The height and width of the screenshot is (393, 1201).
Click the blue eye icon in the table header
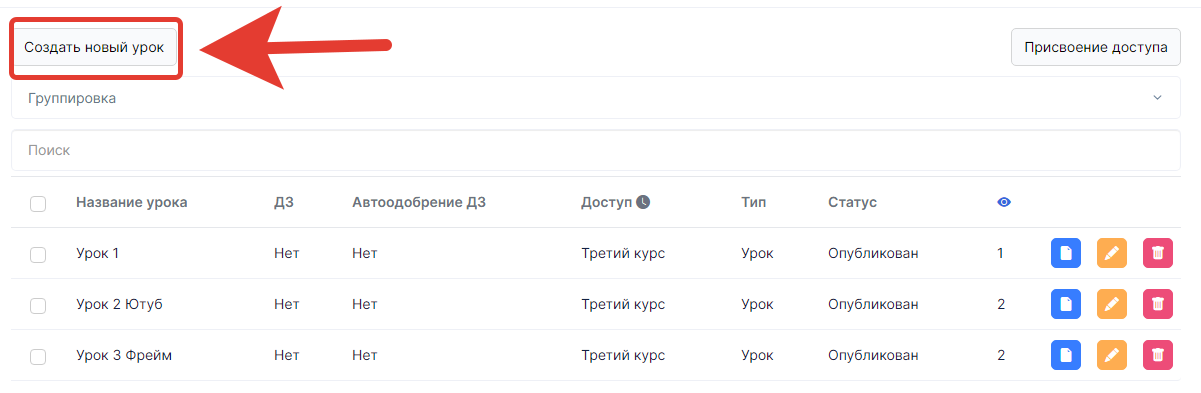(x=1004, y=202)
